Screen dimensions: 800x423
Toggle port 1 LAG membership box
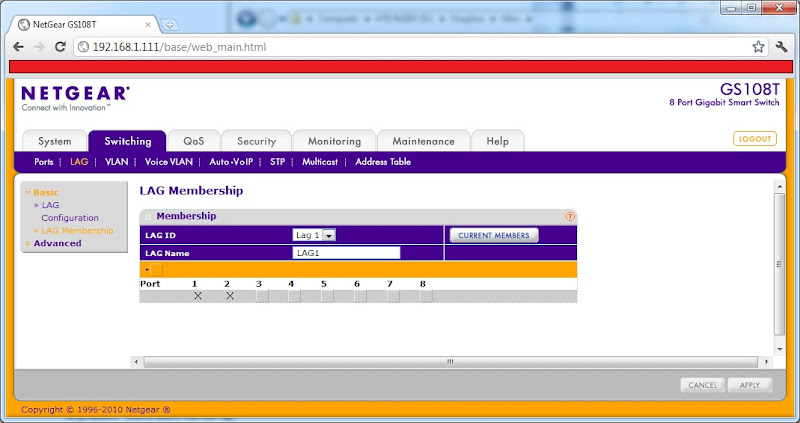point(198,296)
